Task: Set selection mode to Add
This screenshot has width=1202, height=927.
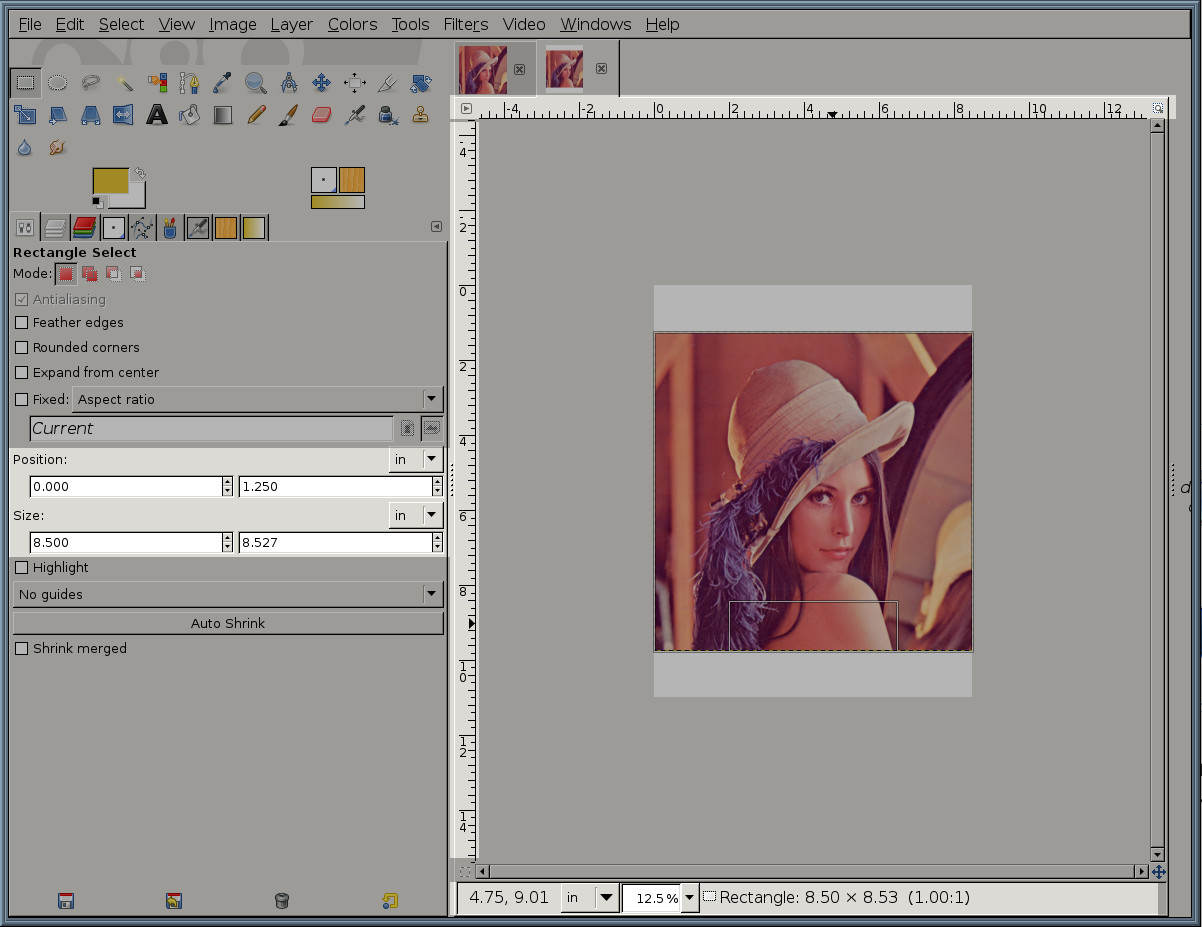Action: [90, 273]
